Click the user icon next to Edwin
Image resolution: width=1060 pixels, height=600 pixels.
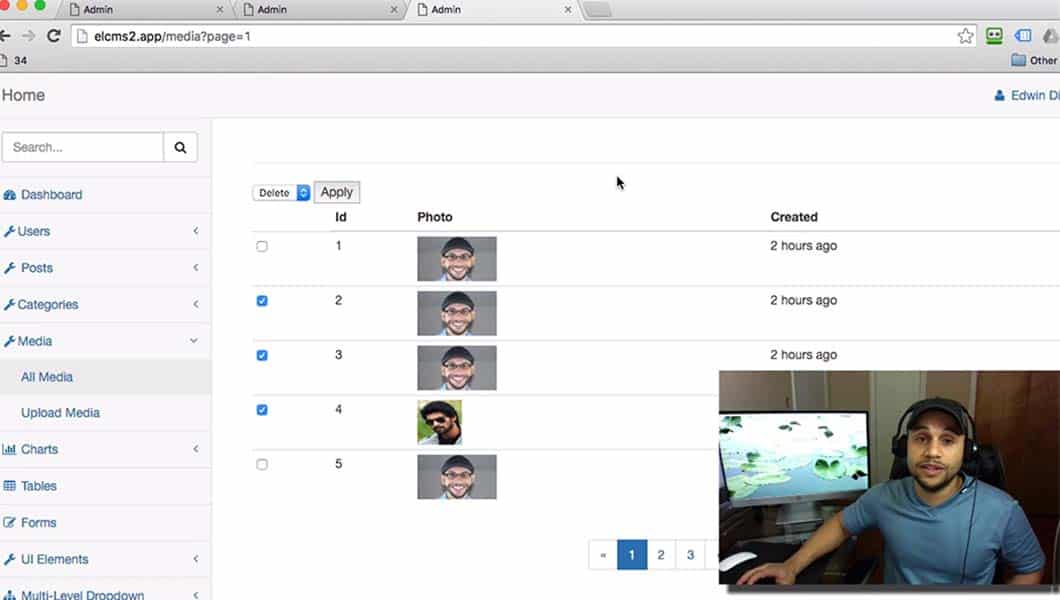click(x=999, y=95)
